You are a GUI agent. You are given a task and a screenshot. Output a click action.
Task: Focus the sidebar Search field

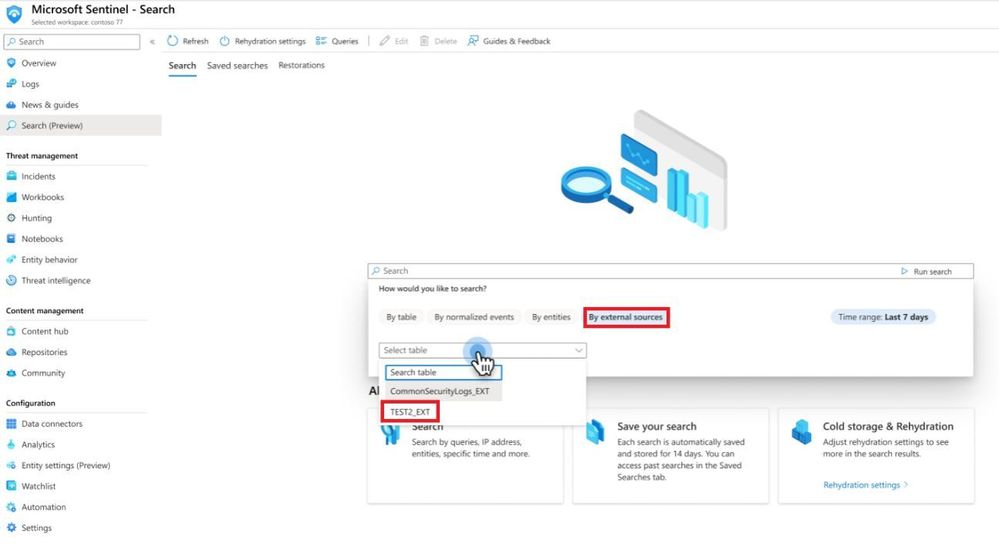(72, 41)
